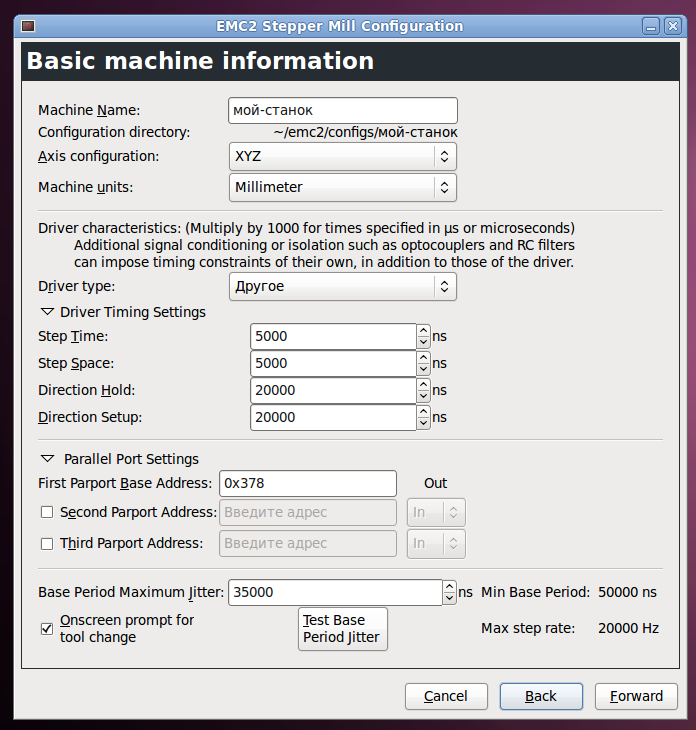696x730 pixels.
Task: Click the Max step rate 20000 Hz value
Action: (x=628, y=629)
